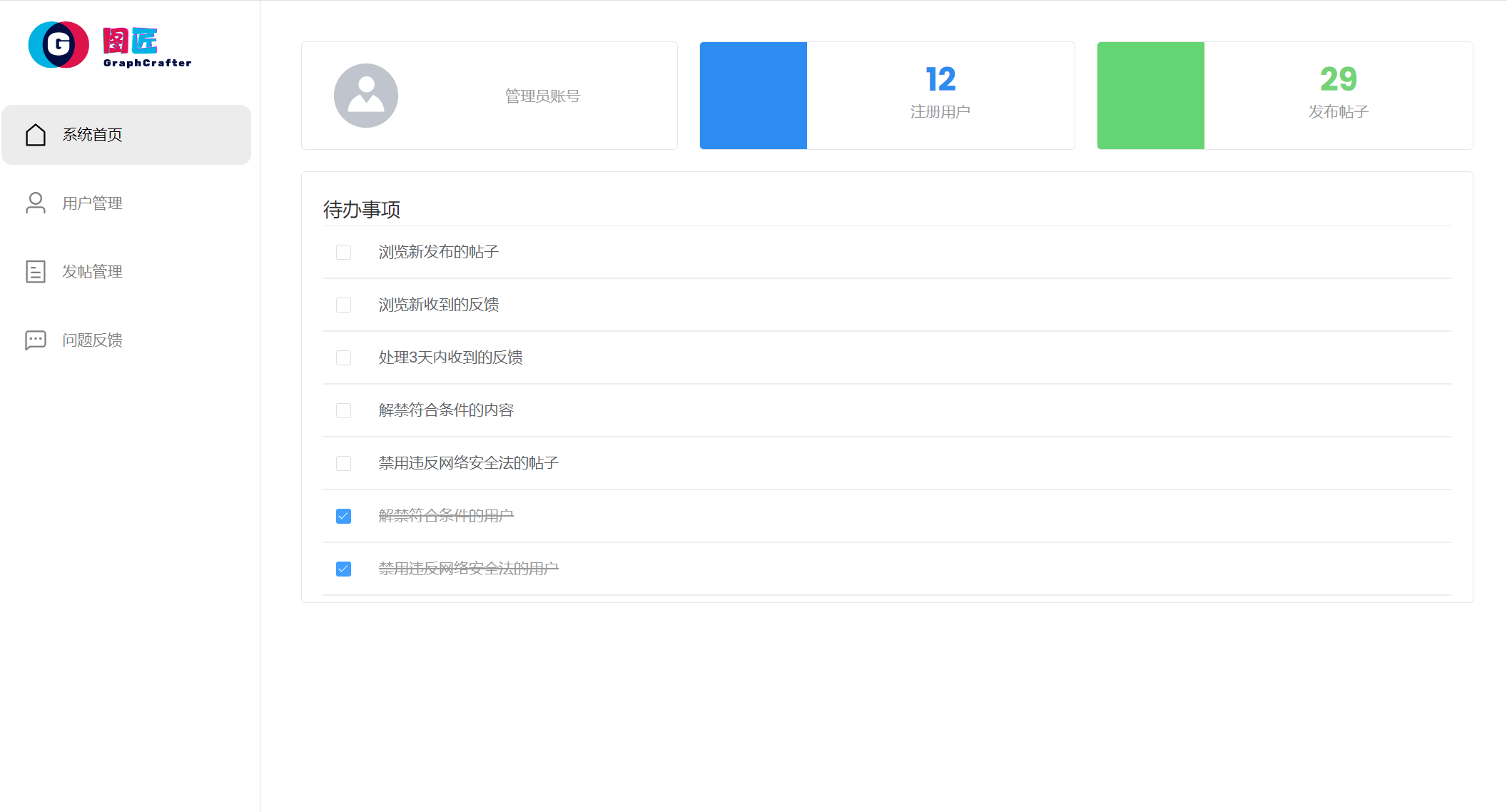This screenshot has height=812, width=1507.
Task: Uncheck the 解禁符合条件的用户 checkbox
Action: coord(343,517)
